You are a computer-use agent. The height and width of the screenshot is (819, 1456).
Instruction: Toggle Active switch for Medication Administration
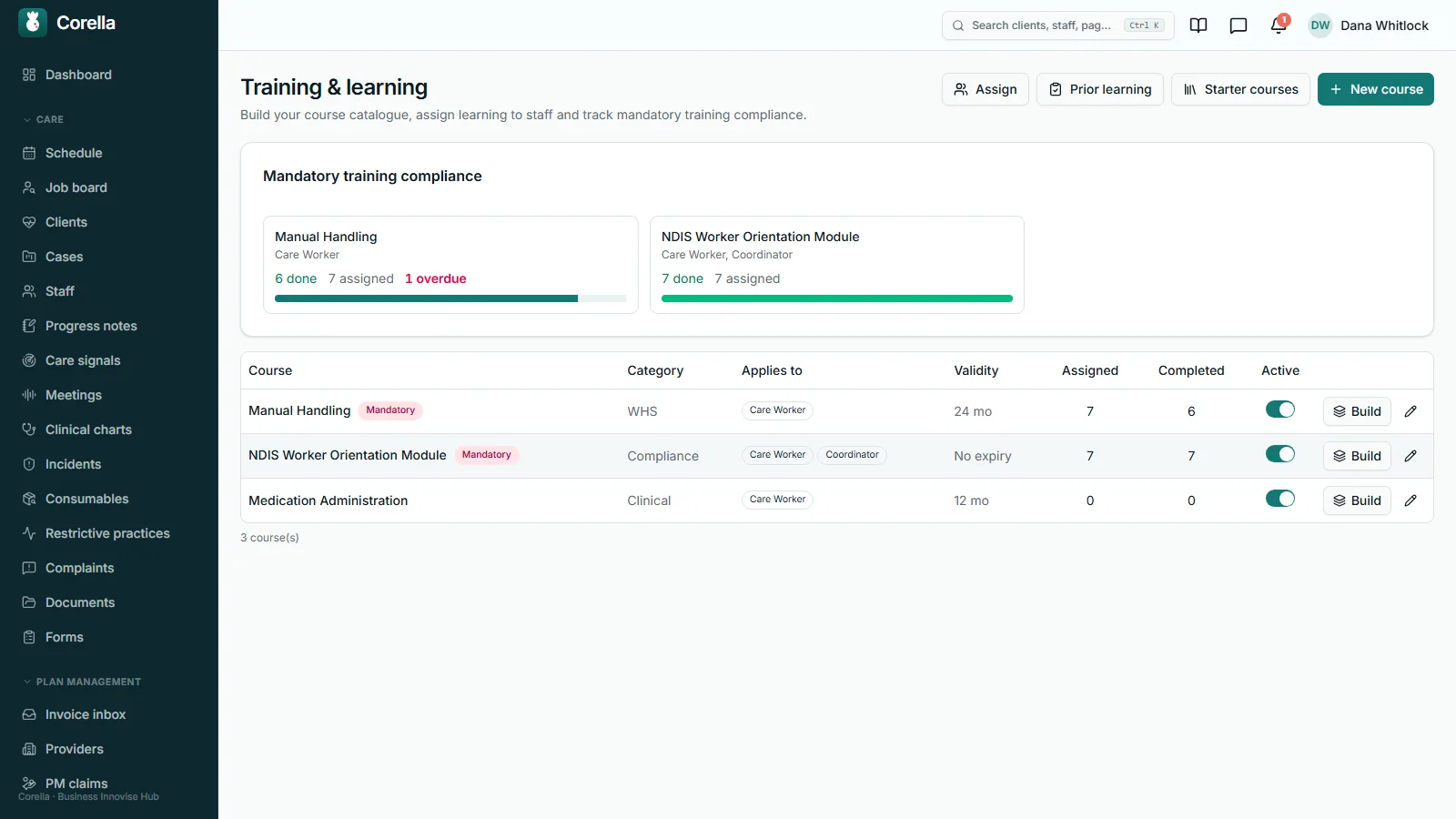click(1280, 499)
